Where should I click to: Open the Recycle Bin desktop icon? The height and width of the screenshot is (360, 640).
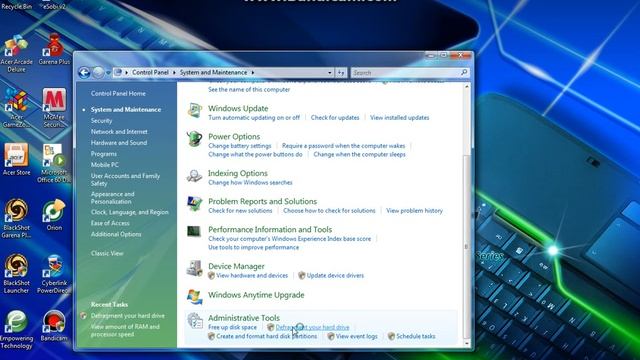(x=16, y=5)
